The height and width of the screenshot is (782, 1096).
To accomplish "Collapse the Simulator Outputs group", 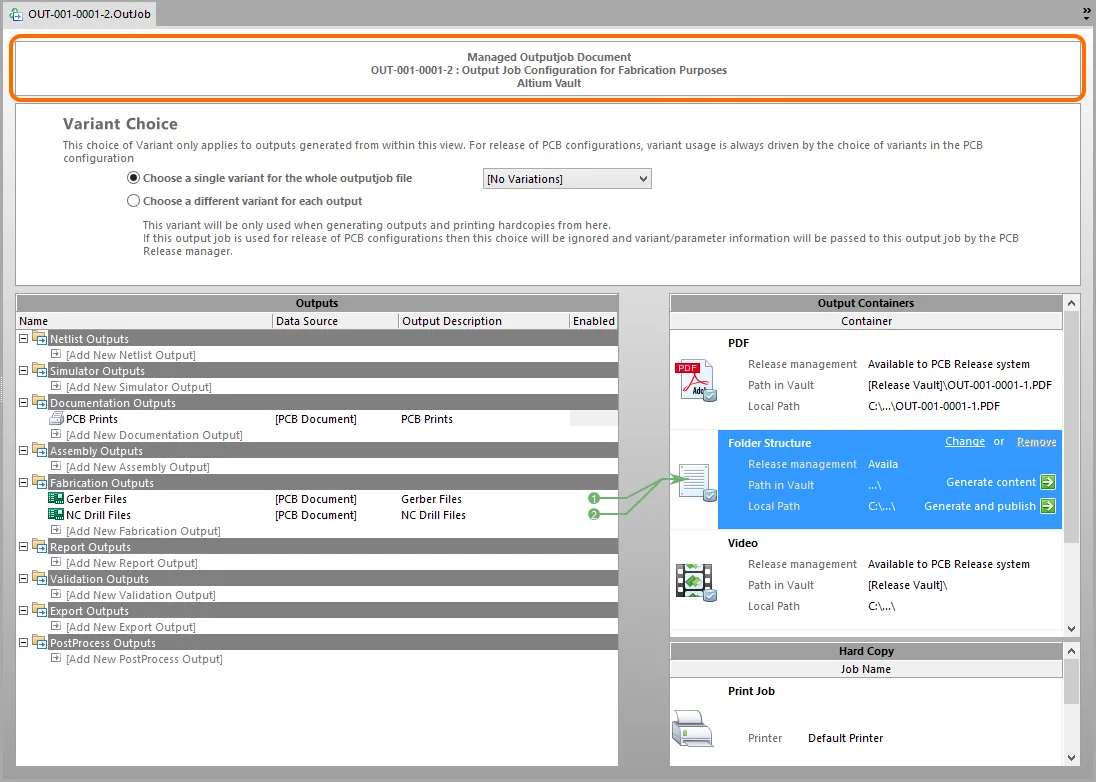I will pos(23,370).
